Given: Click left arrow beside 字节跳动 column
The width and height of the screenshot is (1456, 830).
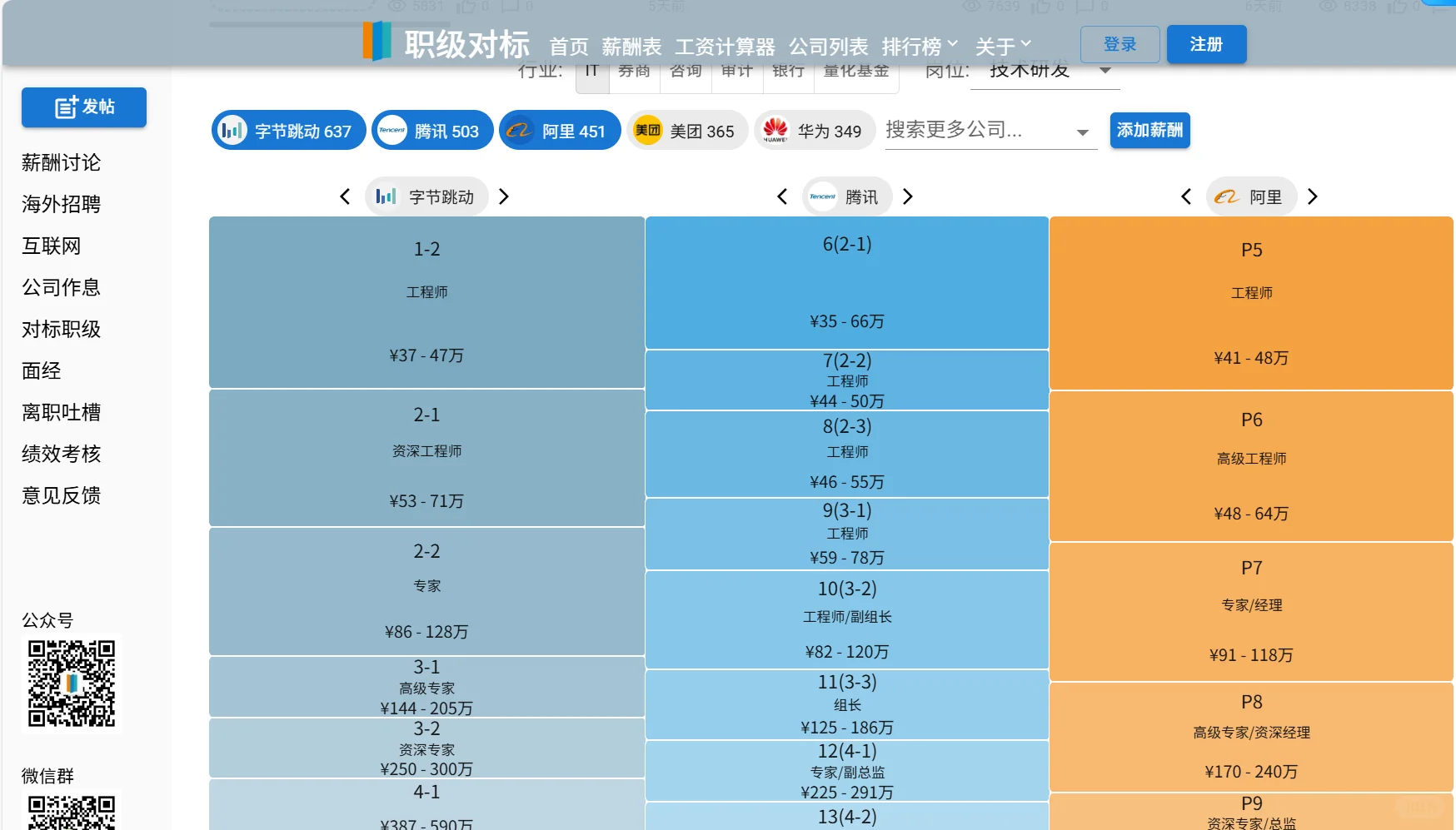Looking at the screenshot, I should [345, 196].
